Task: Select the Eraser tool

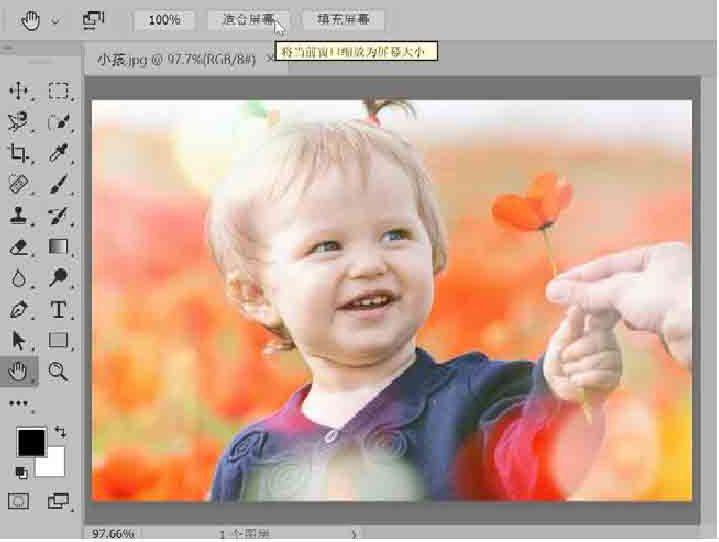Action: [18, 247]
